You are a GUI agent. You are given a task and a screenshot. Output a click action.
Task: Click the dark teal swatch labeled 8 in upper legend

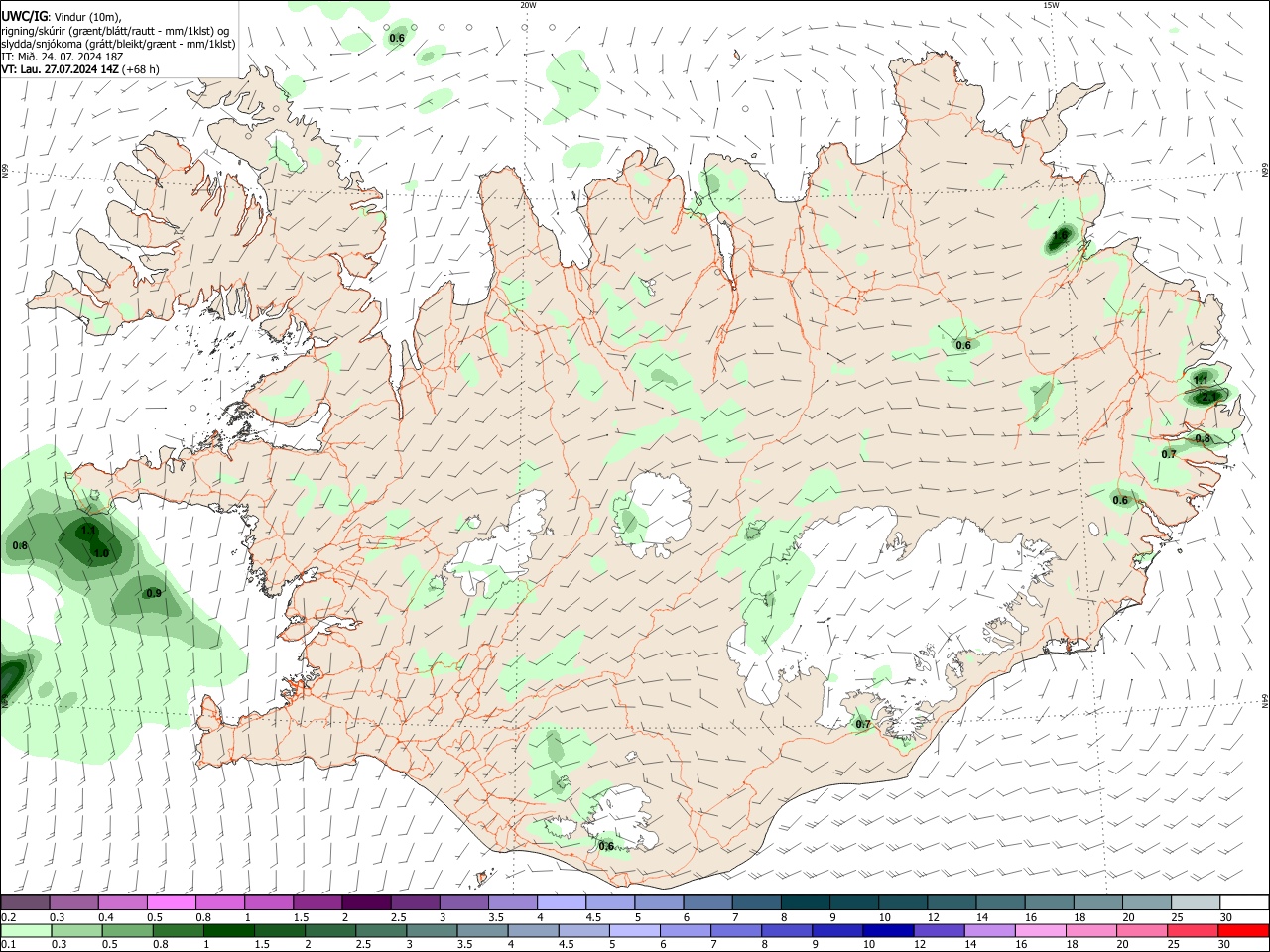click(x=806, y=902)
